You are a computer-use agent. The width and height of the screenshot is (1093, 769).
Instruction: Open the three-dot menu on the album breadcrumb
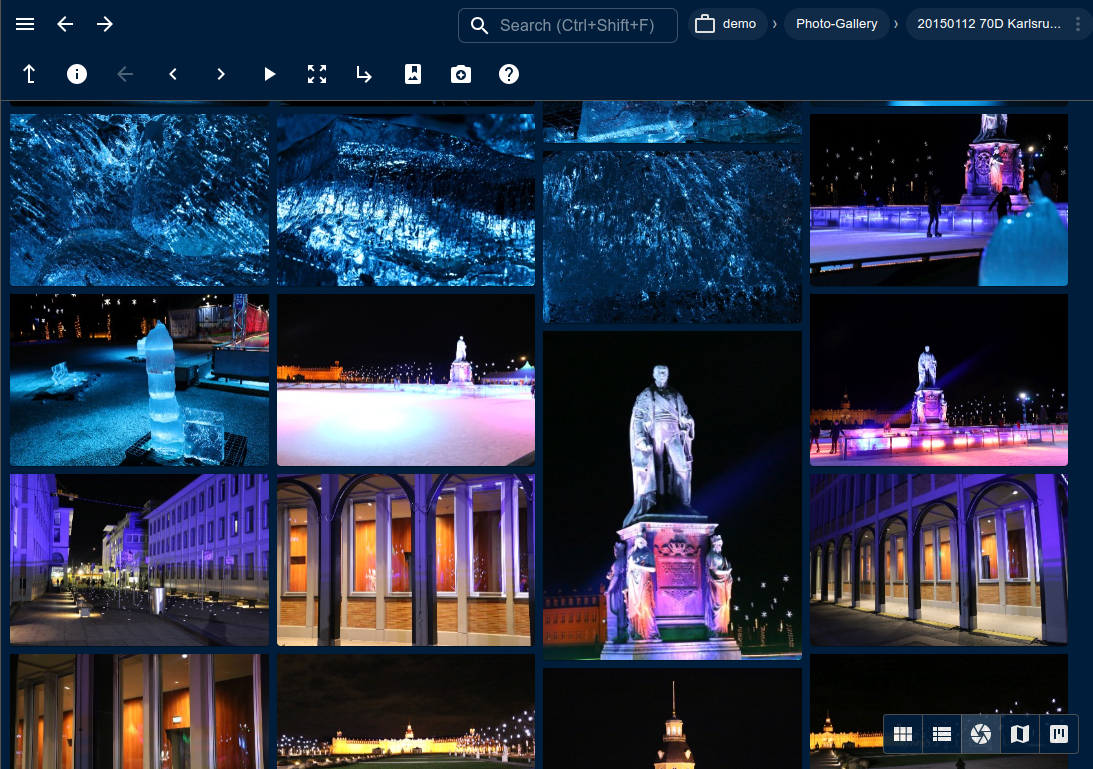tap(1077, 24)
